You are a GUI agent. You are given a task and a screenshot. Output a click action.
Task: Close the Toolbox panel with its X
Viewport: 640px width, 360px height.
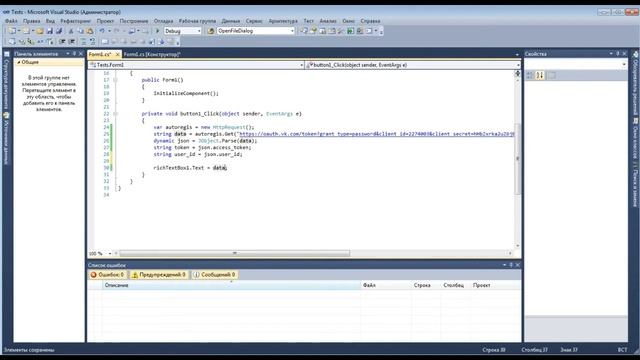coord(81,54)
